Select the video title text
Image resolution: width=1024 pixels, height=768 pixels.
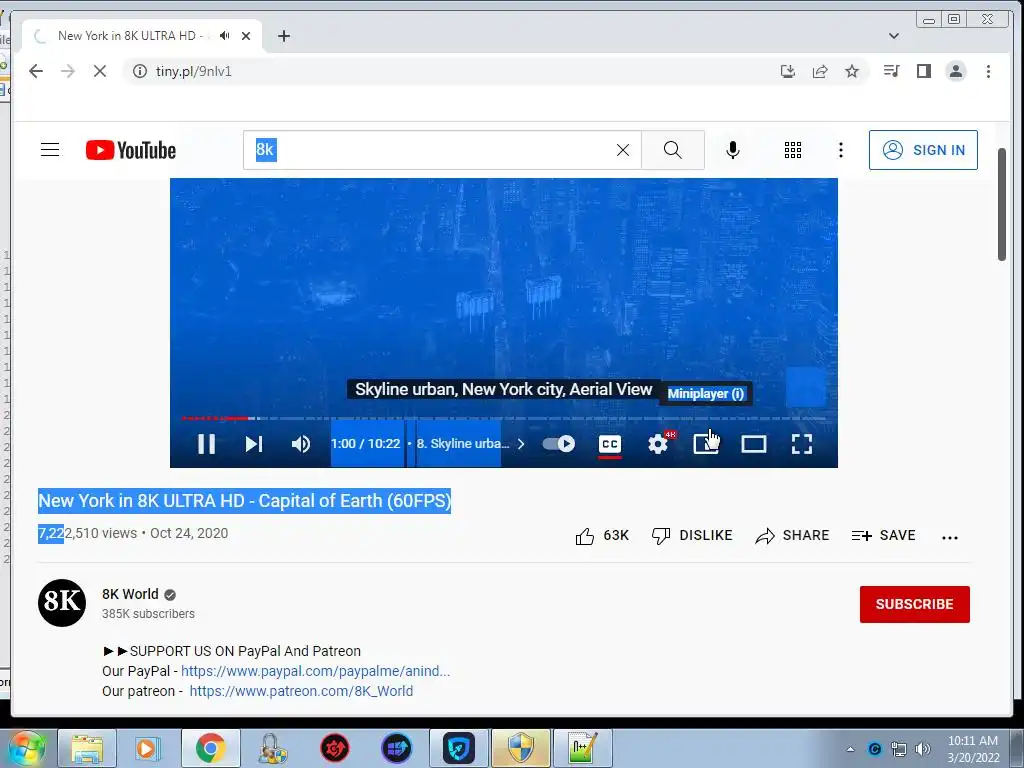[x=244, y=501]
